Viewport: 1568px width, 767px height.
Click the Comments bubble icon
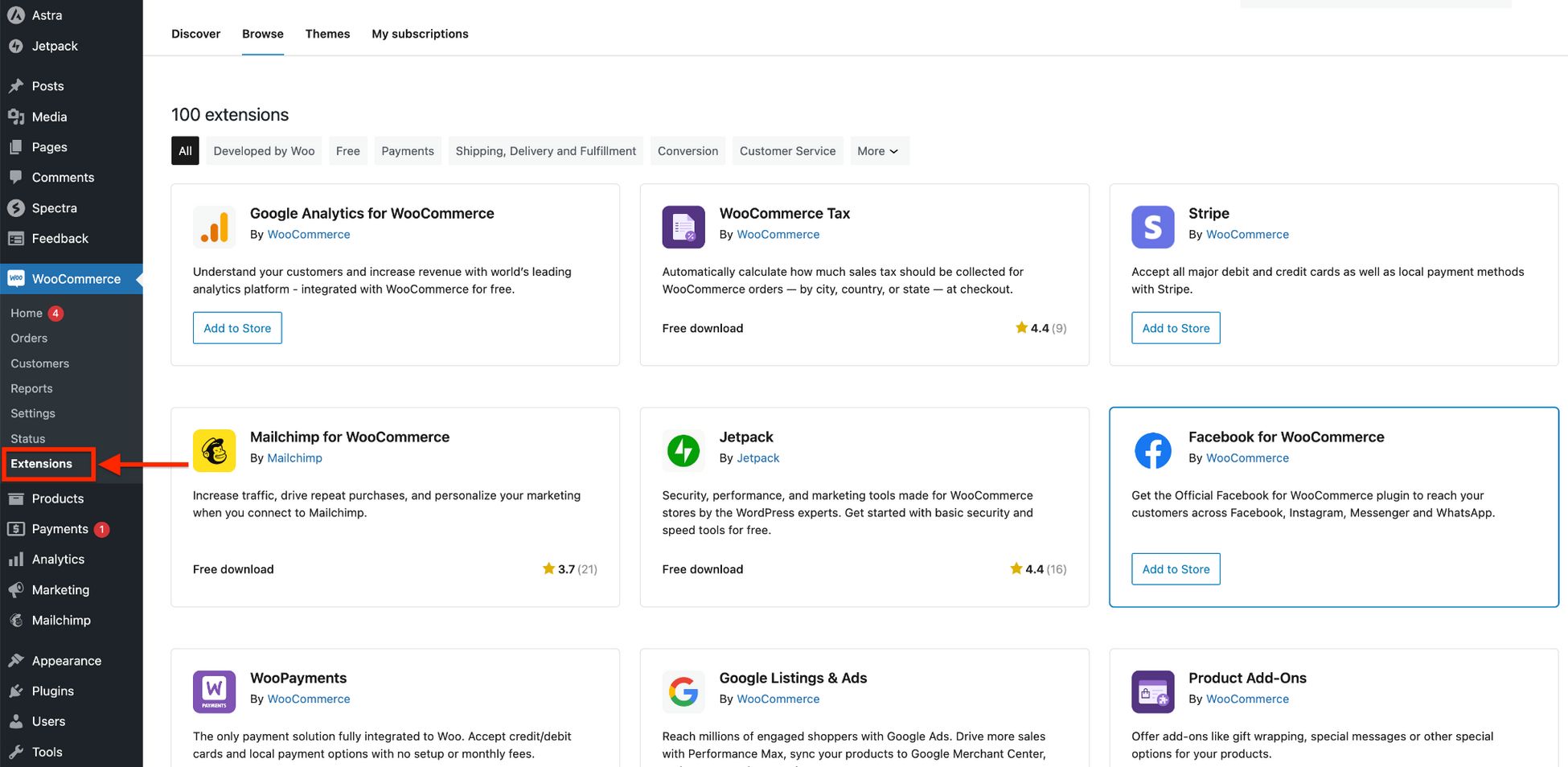(x=16, y=178)
